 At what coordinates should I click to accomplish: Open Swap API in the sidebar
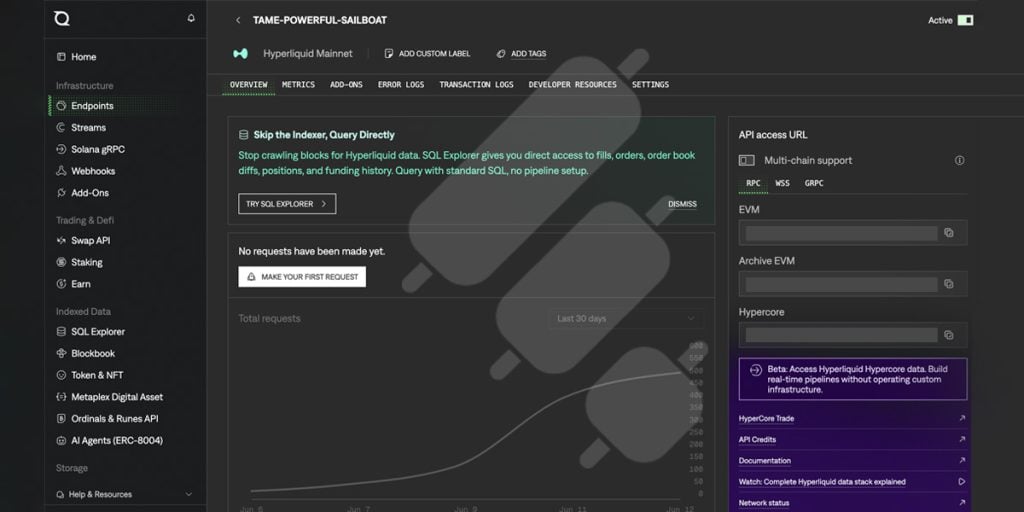(x=84, y=240)
